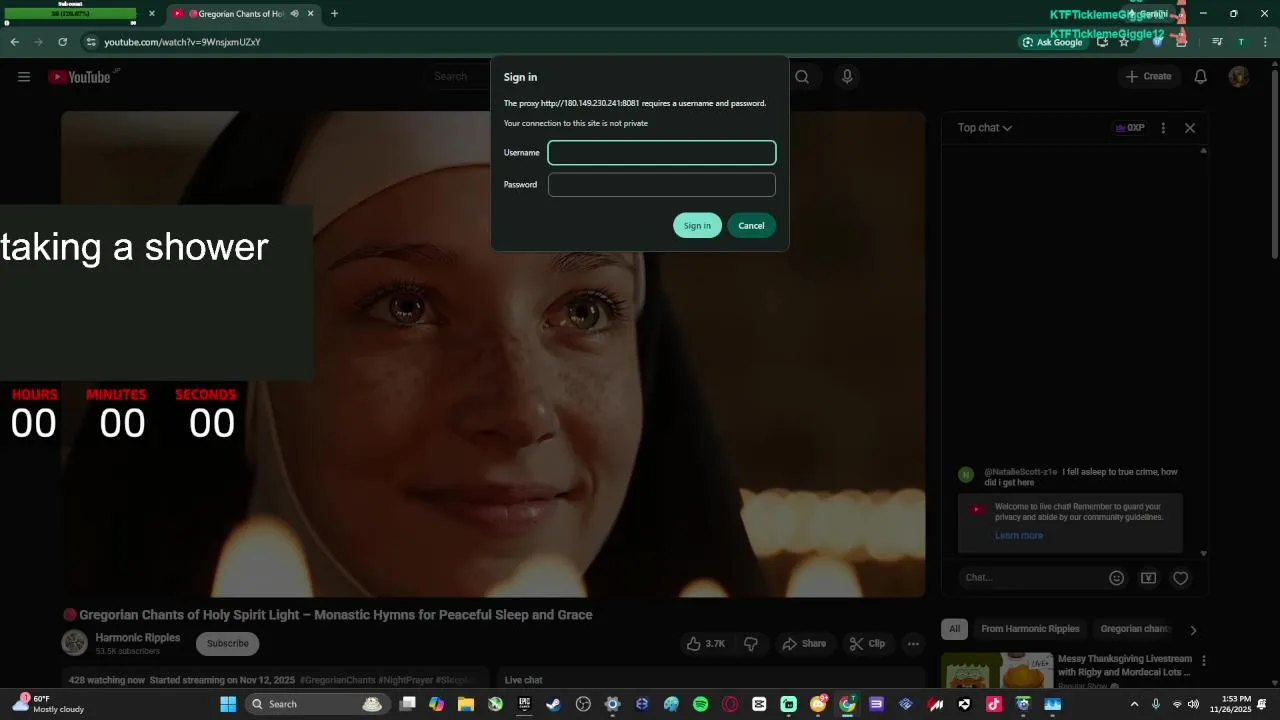Reload the current page
The width and height of the screenshot is (1280, 720).
(63, 42)
